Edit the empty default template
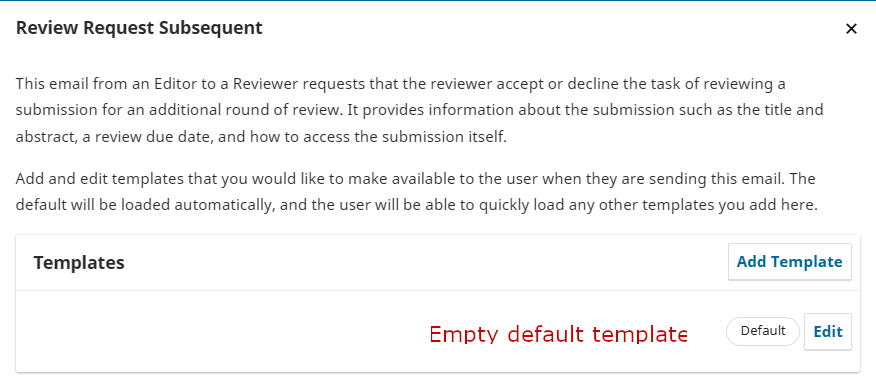The height and width of the screenshot is (380, 876). coord(828,331)
